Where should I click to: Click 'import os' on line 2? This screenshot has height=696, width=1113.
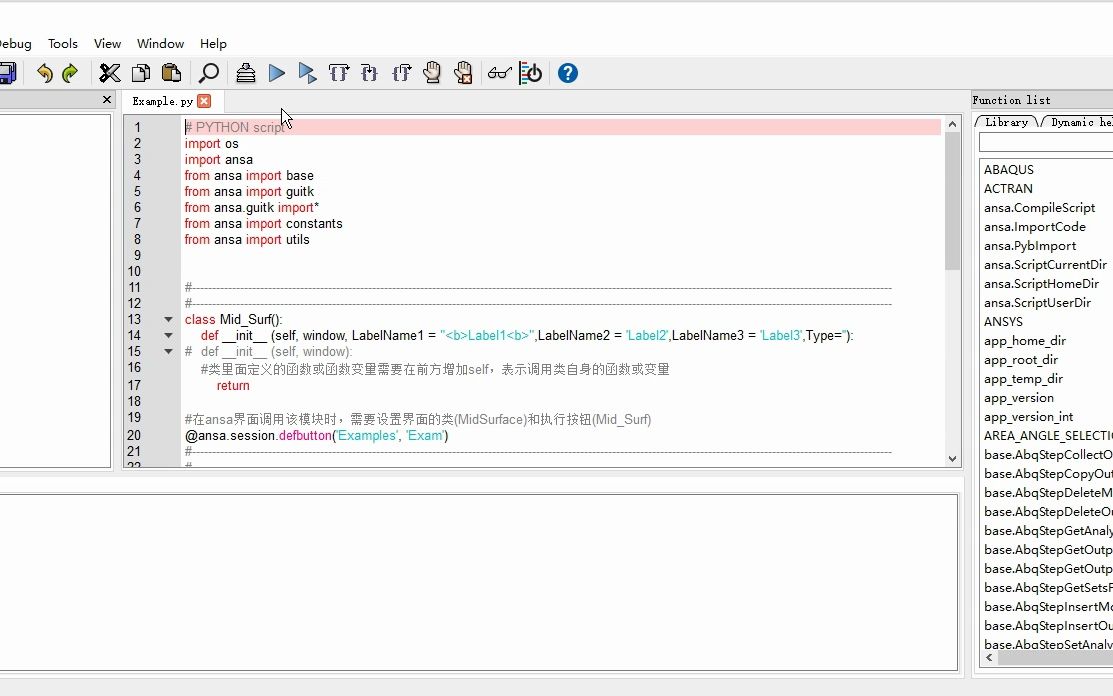(212, 144)
